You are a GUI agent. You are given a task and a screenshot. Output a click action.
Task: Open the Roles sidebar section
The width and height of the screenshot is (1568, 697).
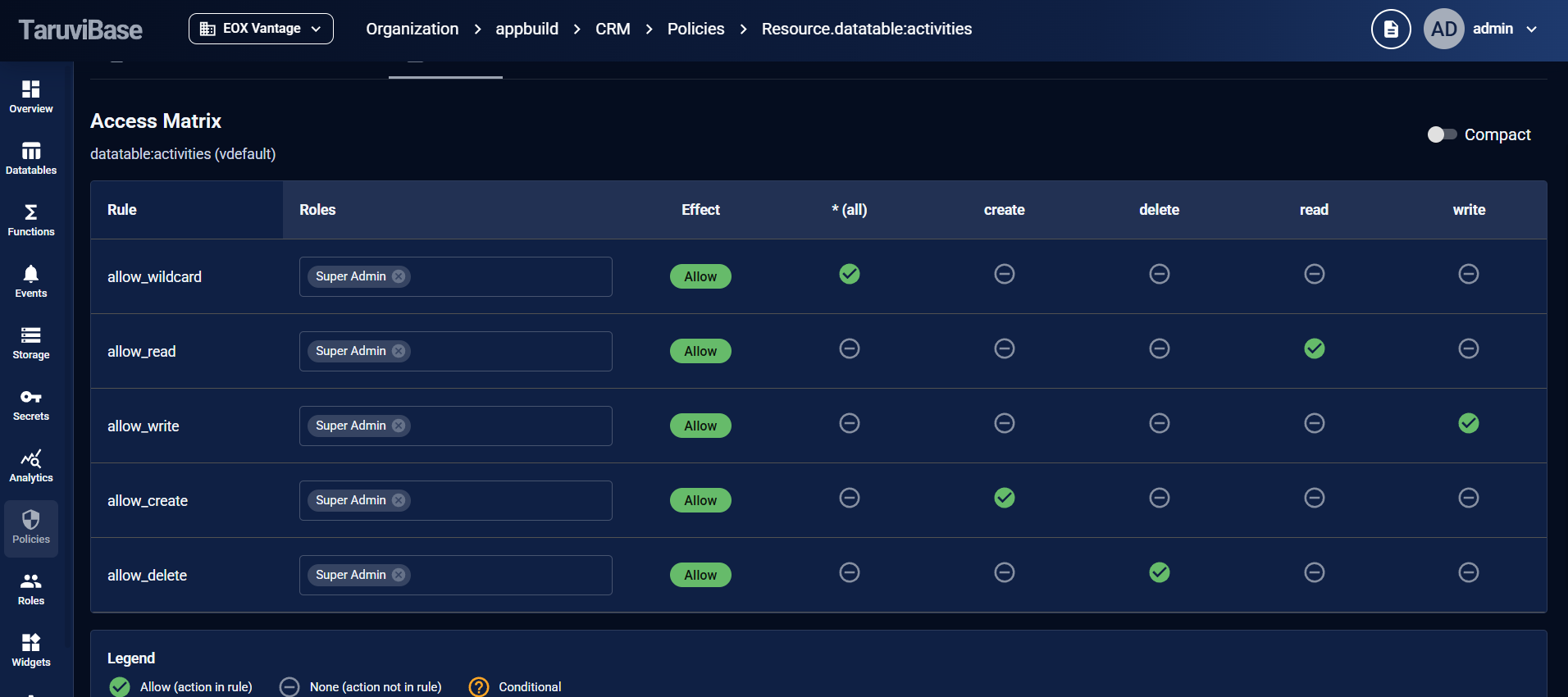[x=31, y=589]
